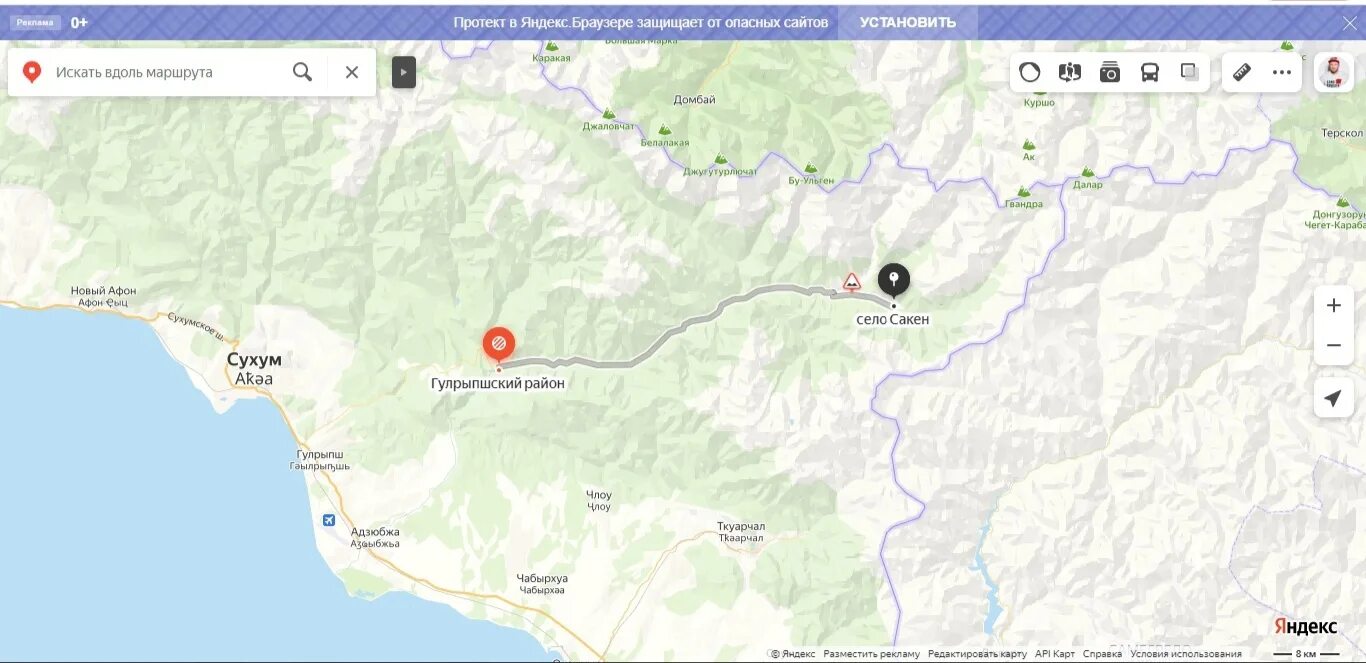Click the 'Гулрыпш' town label
Screen dimensions: 1366x663
pos(320,454)
